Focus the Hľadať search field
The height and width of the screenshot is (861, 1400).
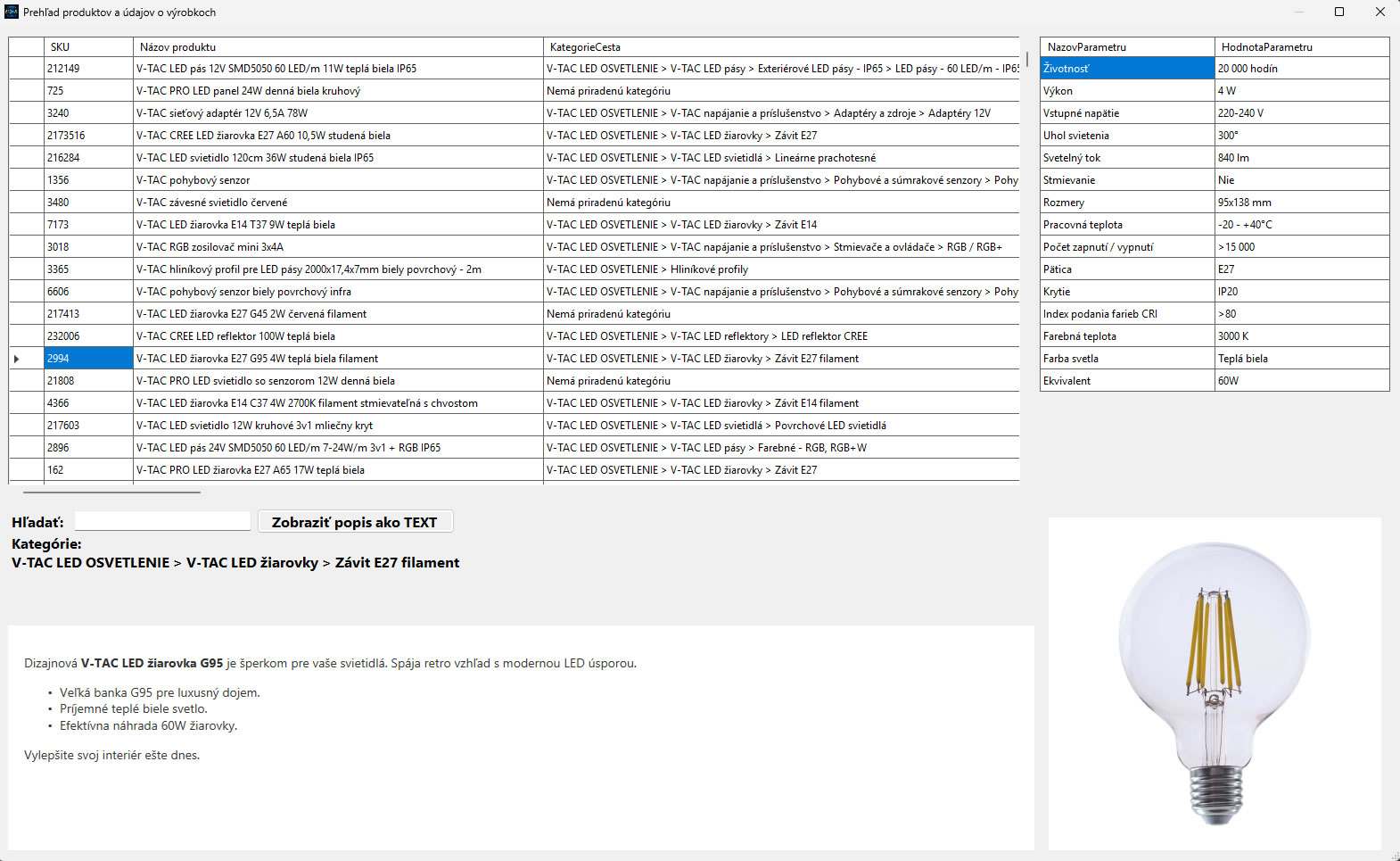pos(162,521)
